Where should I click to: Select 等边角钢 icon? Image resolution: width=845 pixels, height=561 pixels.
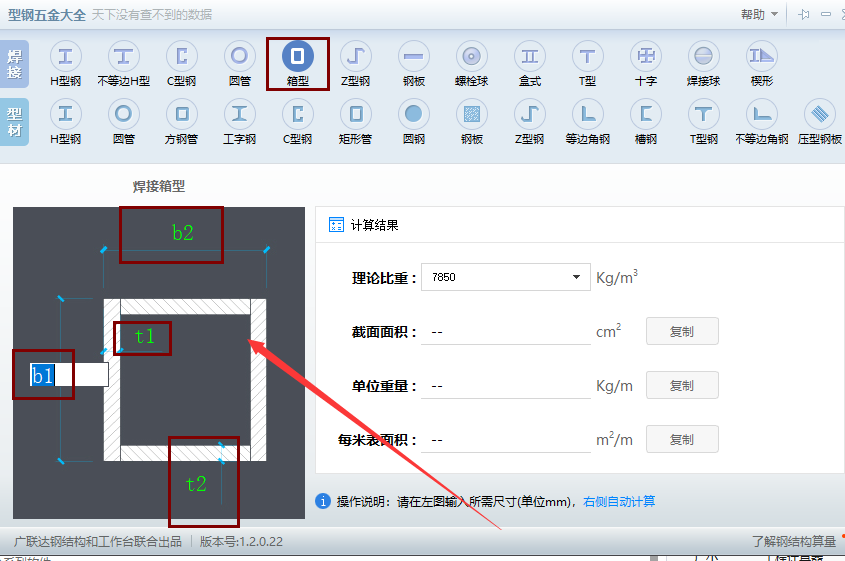(587, 114)
